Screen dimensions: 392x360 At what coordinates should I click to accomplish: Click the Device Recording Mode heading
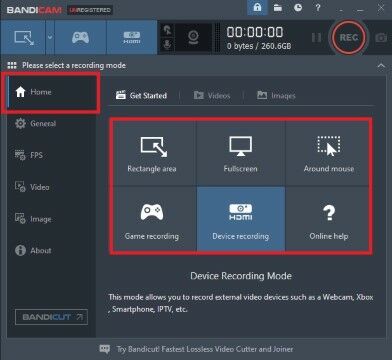241,276
